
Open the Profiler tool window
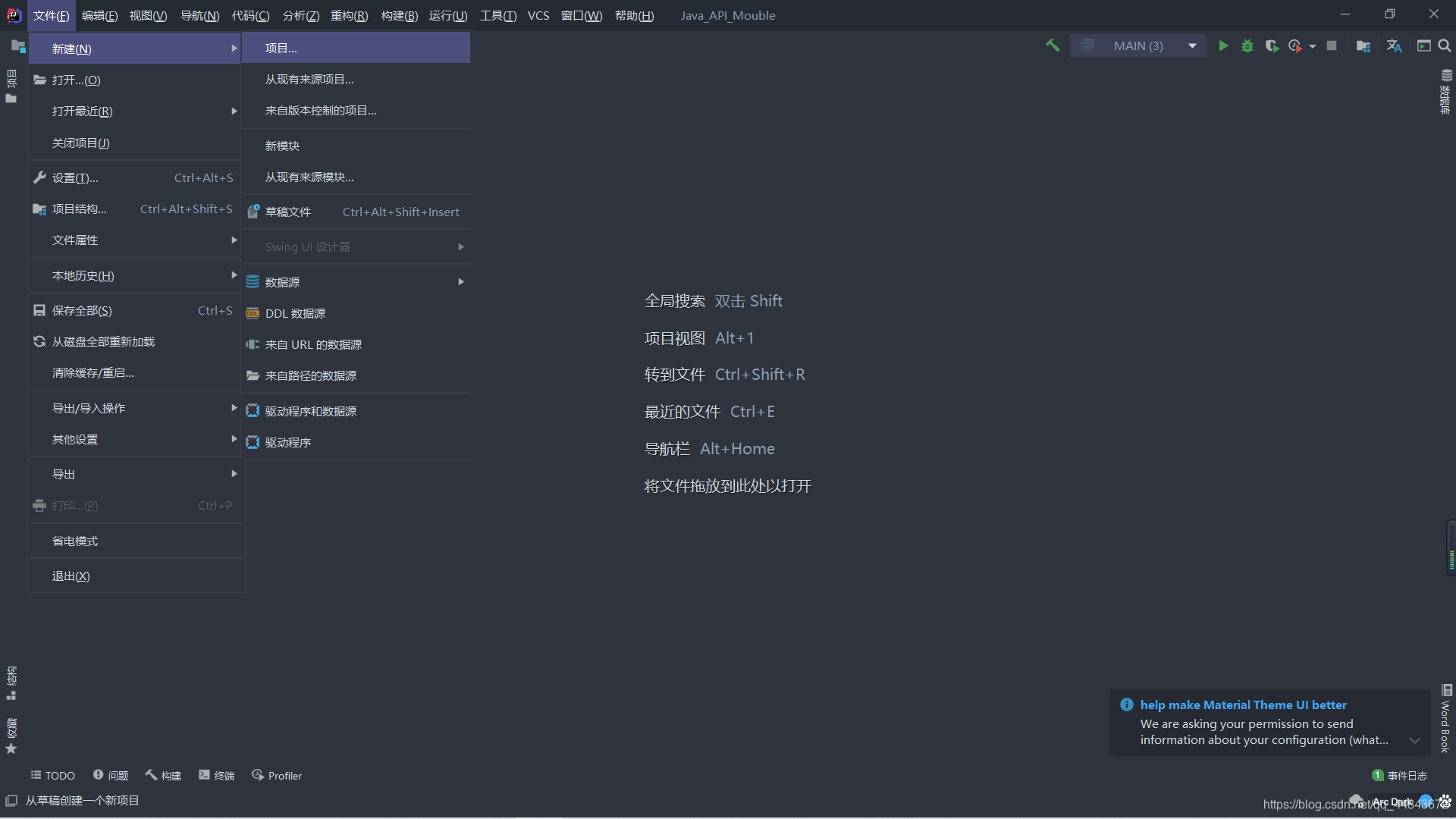point(277,776)
